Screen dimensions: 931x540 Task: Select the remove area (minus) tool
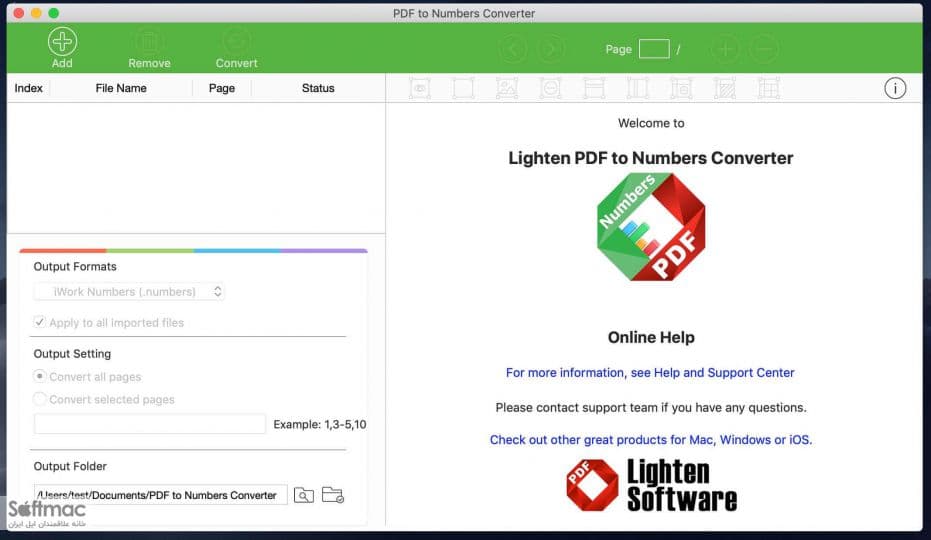(550, 89)
